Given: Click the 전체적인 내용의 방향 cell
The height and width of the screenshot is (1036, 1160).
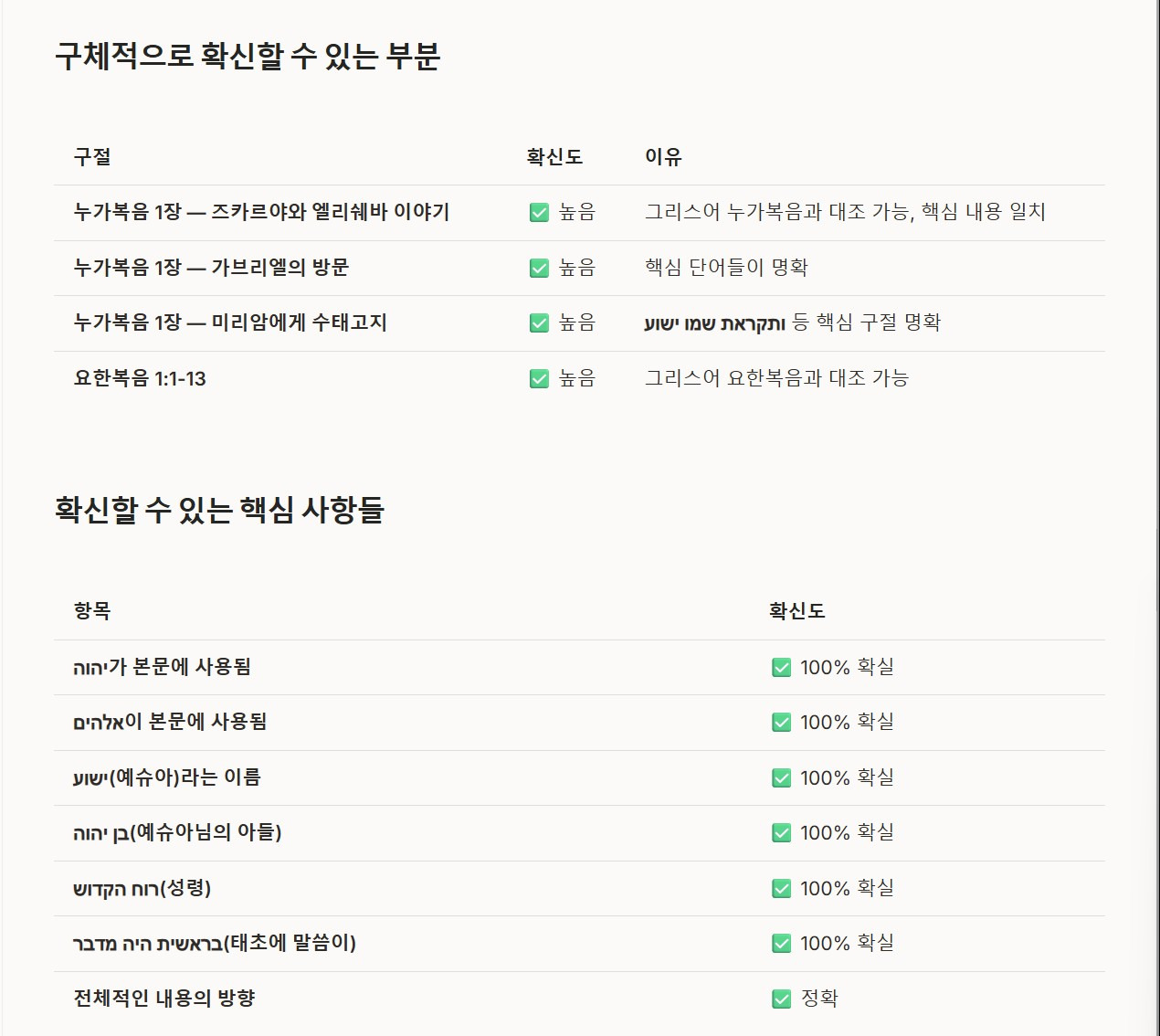Looking at the screenshot, I should pos(164,999).
